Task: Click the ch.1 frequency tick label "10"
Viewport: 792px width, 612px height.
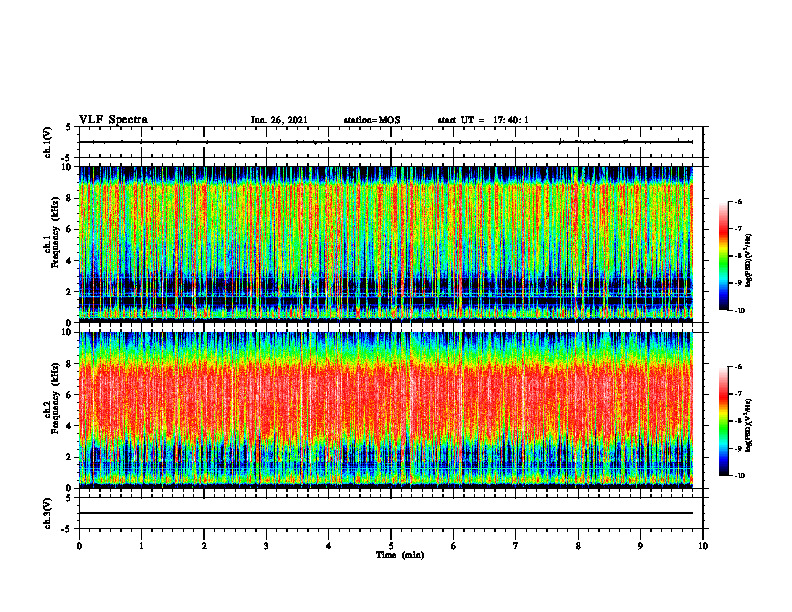Action: [68, 167]
